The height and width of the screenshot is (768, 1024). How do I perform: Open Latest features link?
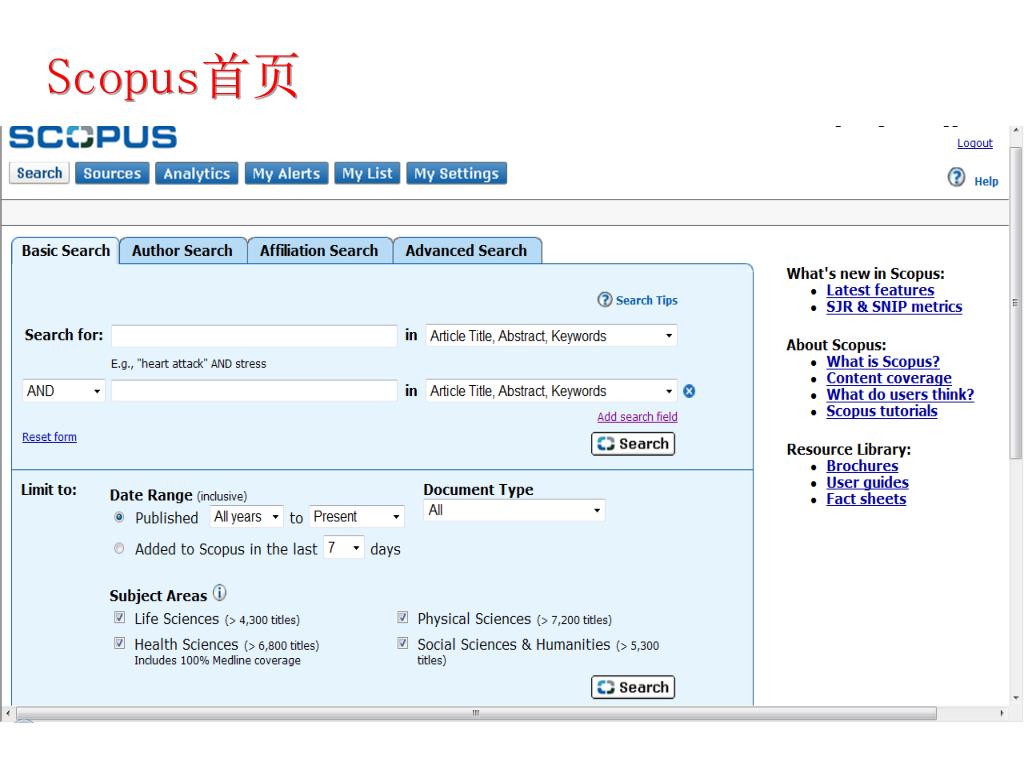click(x=880, y=290)
